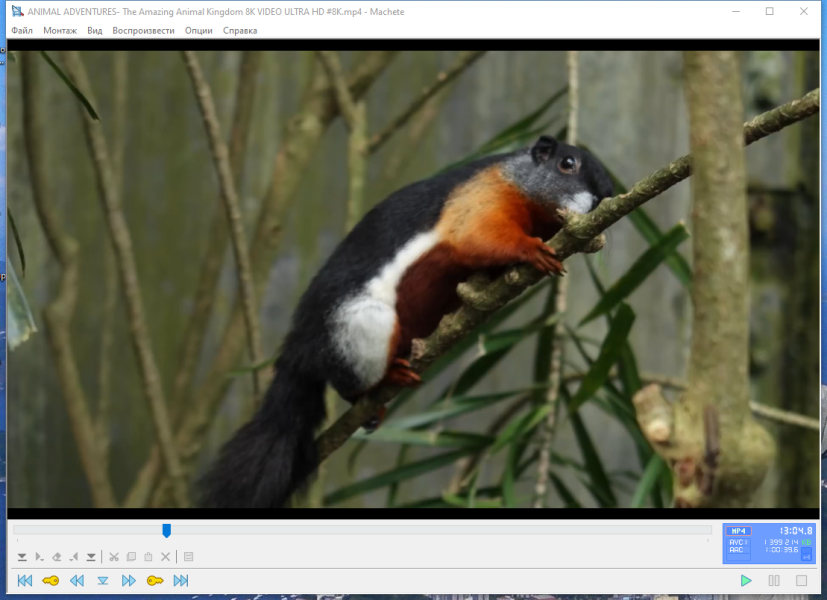Open the Монтаж menu
This screenshot has height=600, width=827.
click(60, 31)
